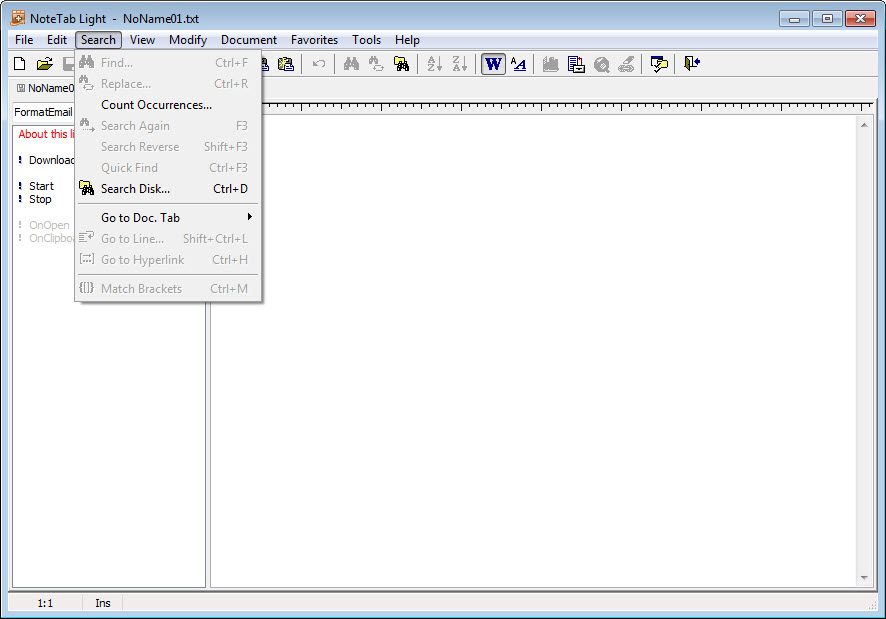Viewport: 886px width, 619px height.
Task: Click the editor scrollbar down arrow
Action: pyautogui.click(x=864, y=578)
